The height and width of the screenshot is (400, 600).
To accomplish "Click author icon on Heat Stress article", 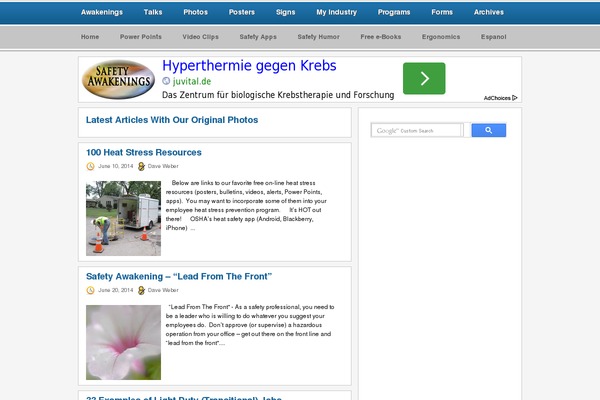I will (141, 166).
